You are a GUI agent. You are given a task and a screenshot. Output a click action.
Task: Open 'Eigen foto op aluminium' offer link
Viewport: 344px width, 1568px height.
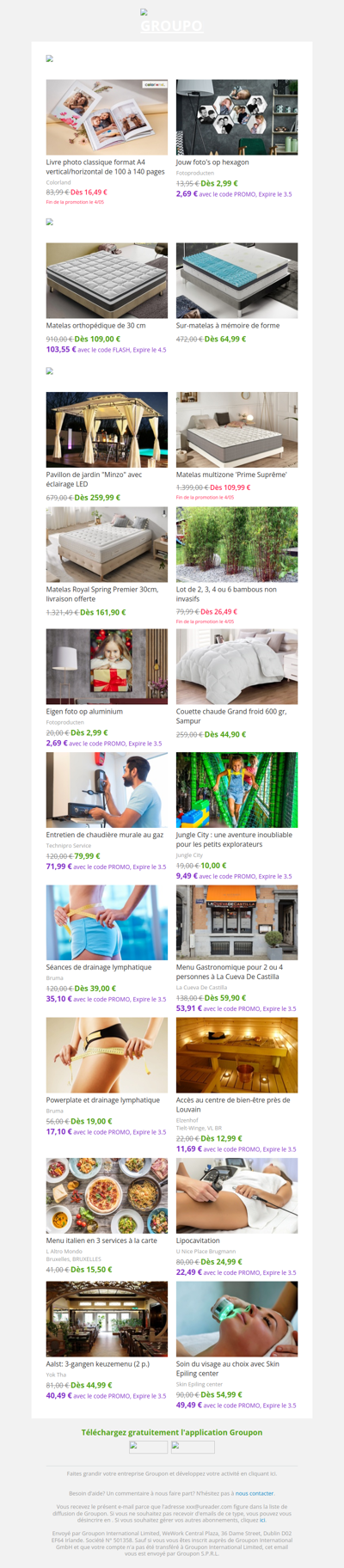(x=84, y=712)
